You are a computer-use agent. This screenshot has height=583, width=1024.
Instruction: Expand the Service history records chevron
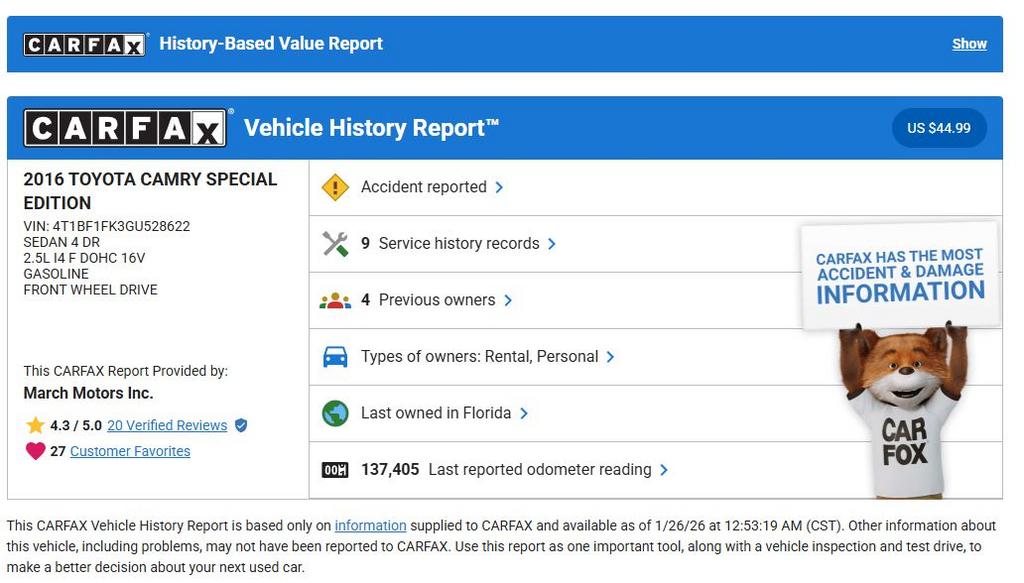pyautogui.click(x=552, y=244)
